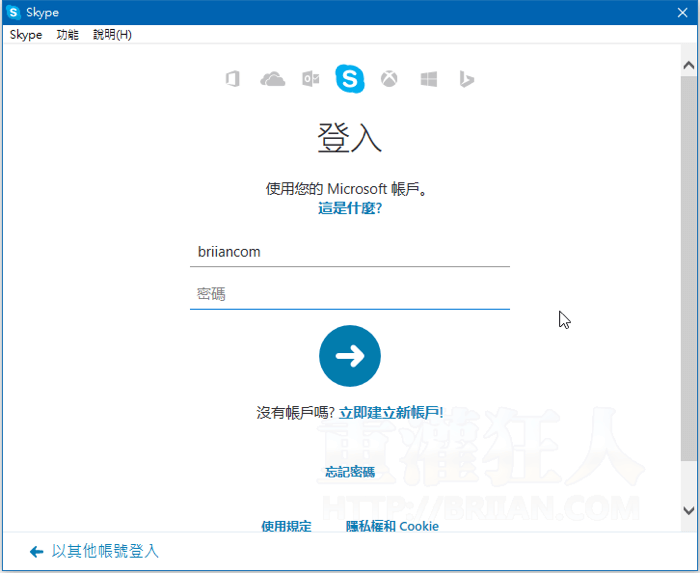Close the Skype window
This screenshot has width=700, height=573.
pos(682,12)
